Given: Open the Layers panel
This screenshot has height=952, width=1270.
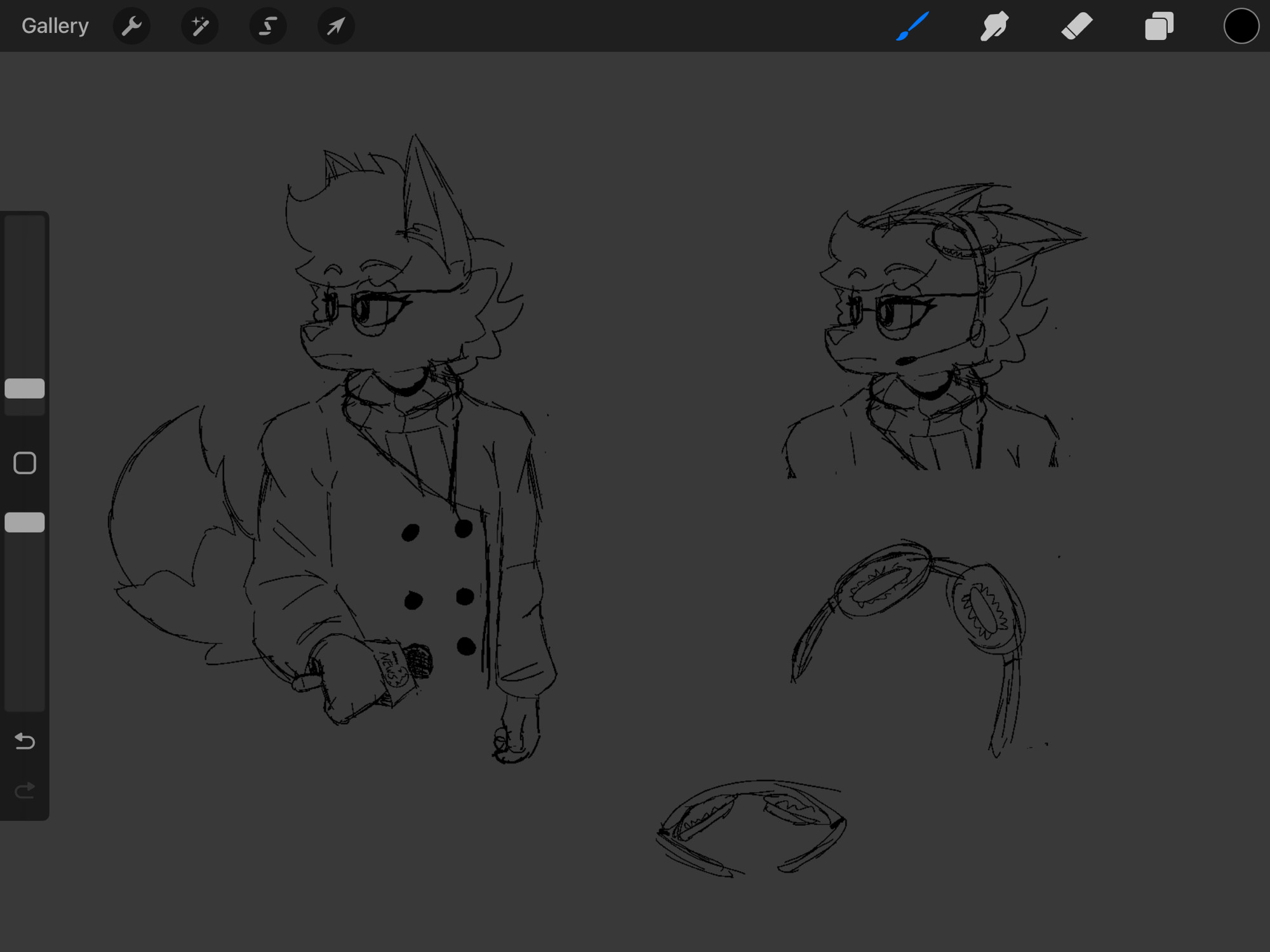Looking at the screenshot, I should [x=1159, y=26].
